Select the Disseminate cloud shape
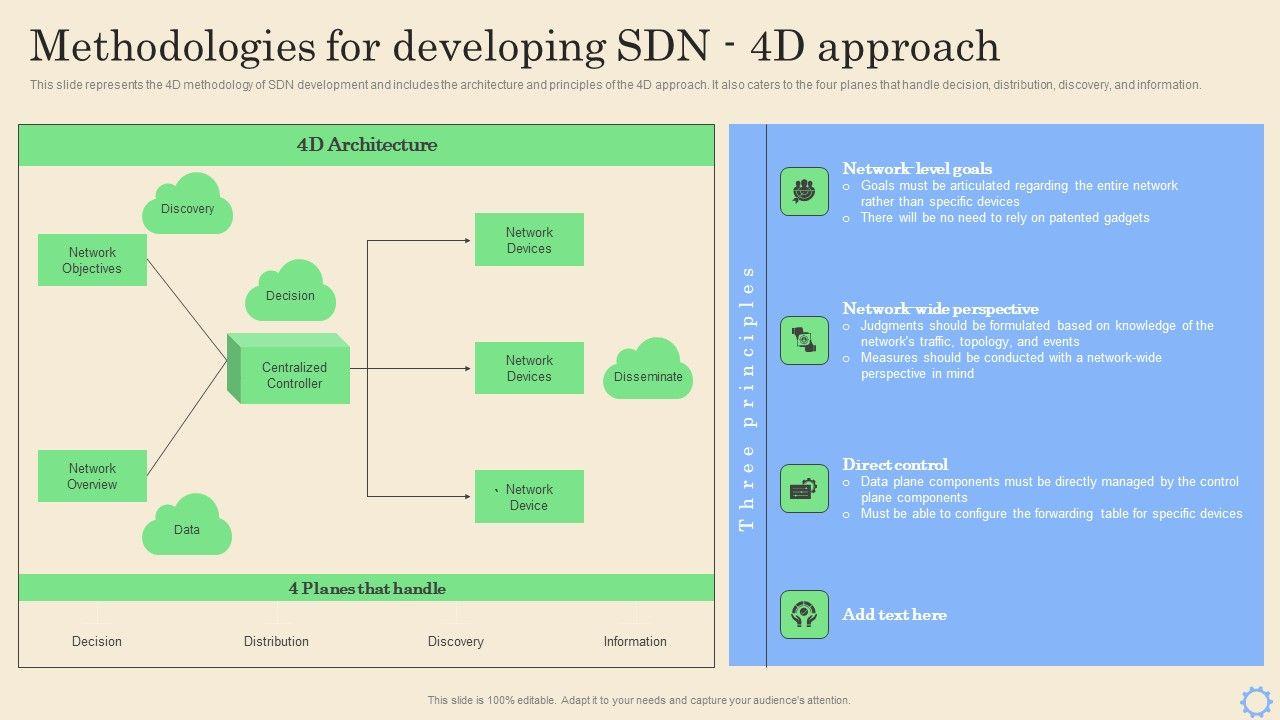Image resolution: width=1280 pixels, height=720 pixels. [648, 372]
